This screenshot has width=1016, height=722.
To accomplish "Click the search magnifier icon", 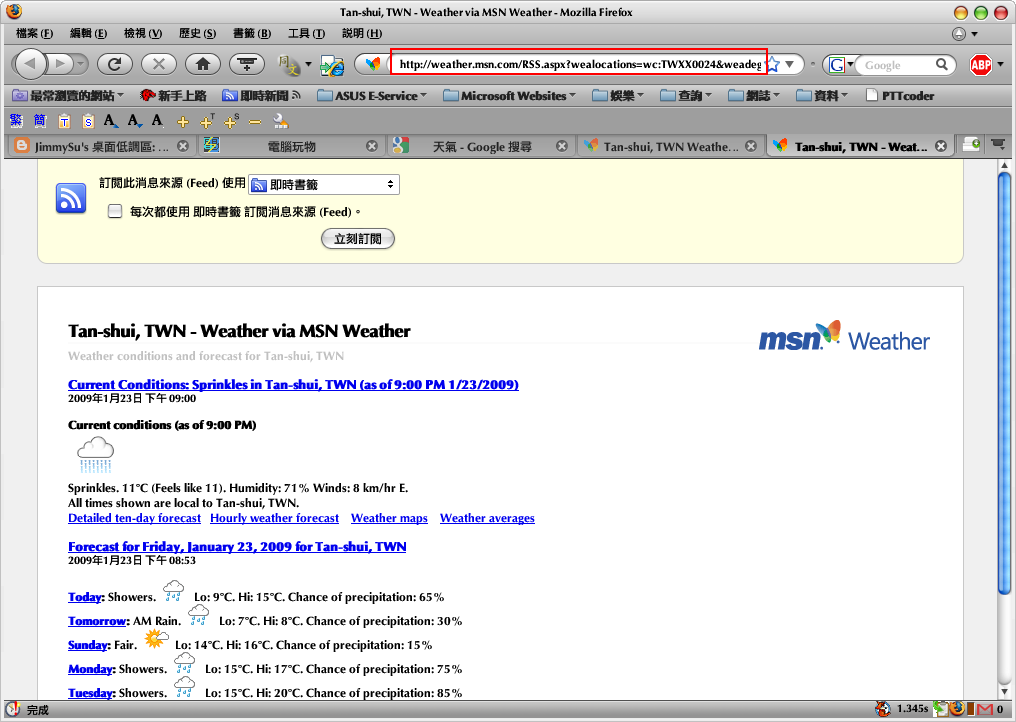I will 941,64.
